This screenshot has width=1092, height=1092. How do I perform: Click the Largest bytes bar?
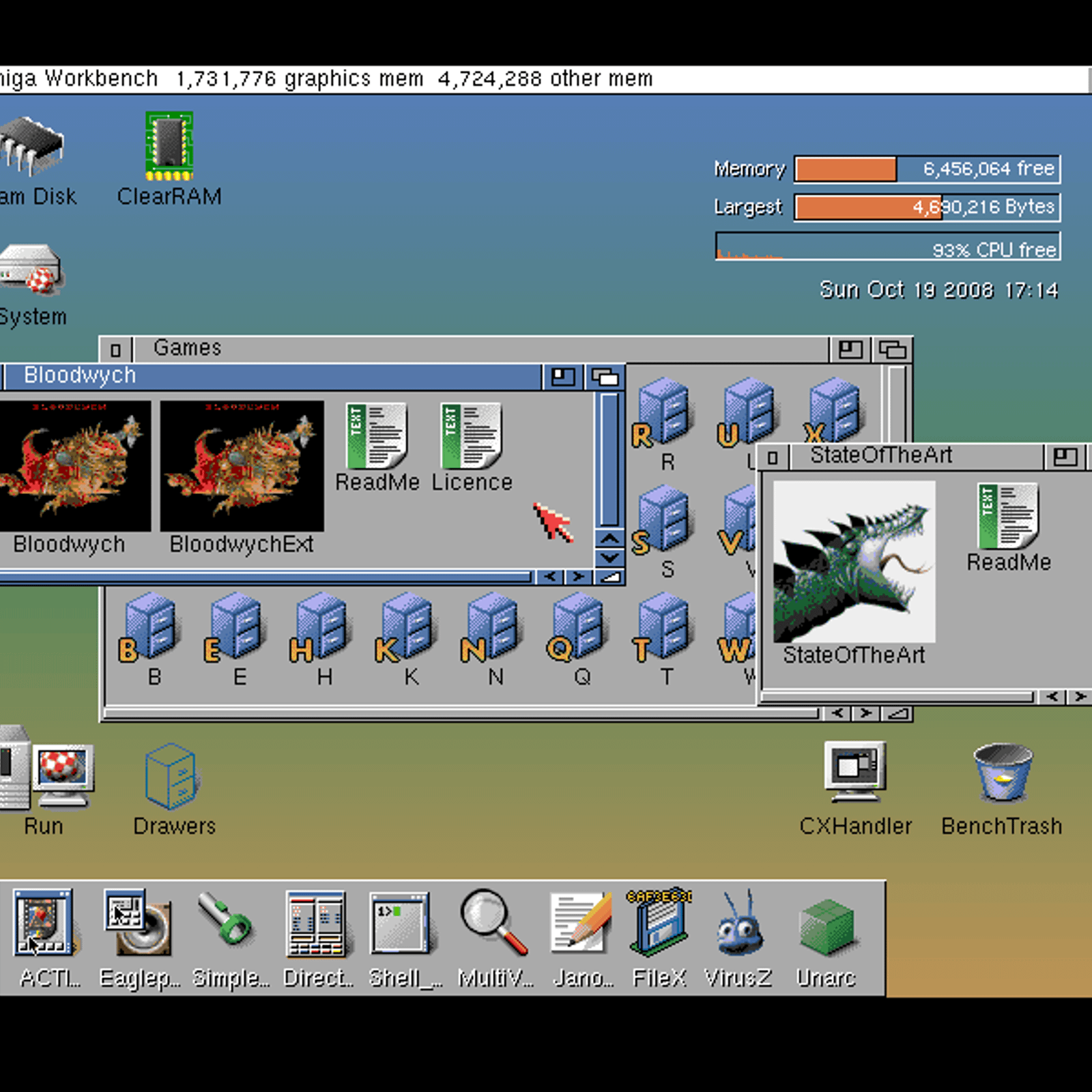tap(928, 207)
